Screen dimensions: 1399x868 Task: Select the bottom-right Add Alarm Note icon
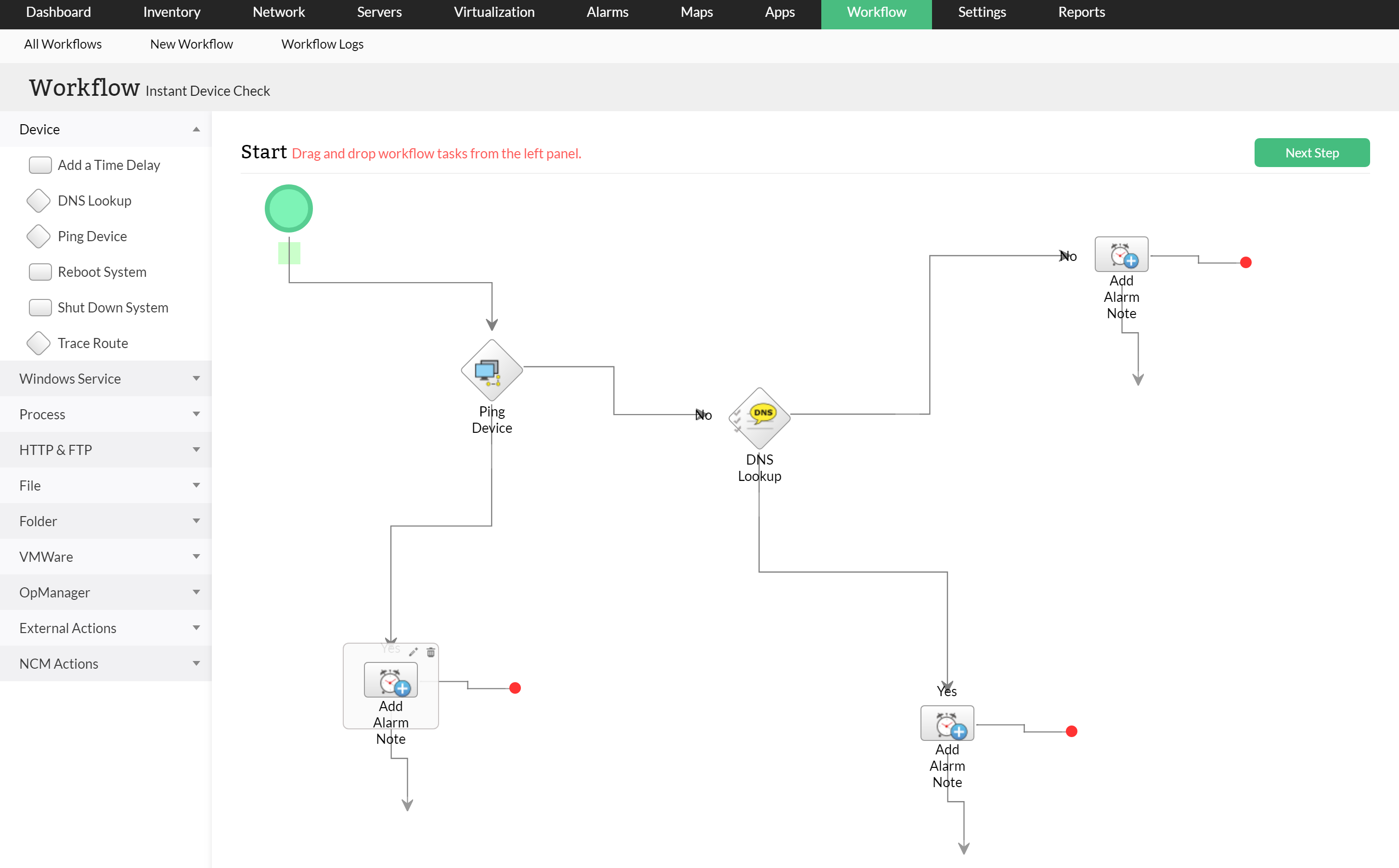(946, 723)
